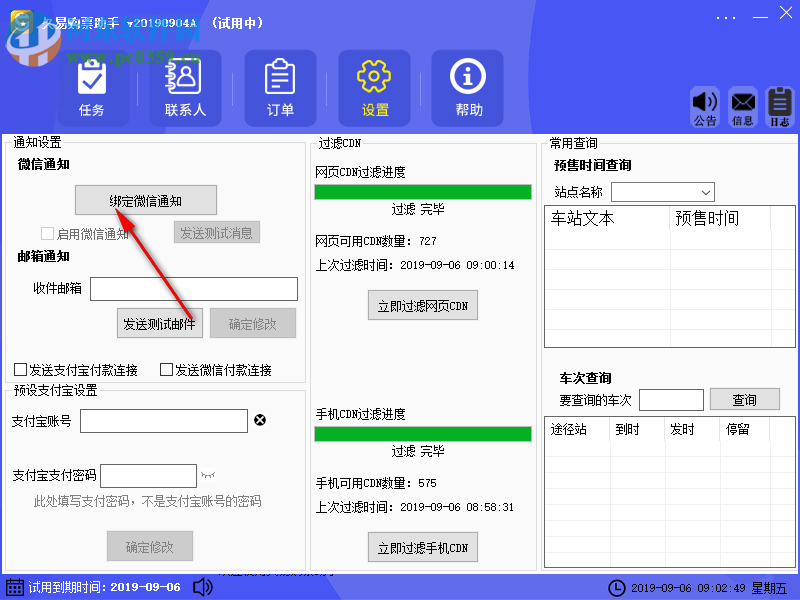800x600 pixels.
Task: Click the sound speaker icon in status bar
Action: click(x=203, y=587)
